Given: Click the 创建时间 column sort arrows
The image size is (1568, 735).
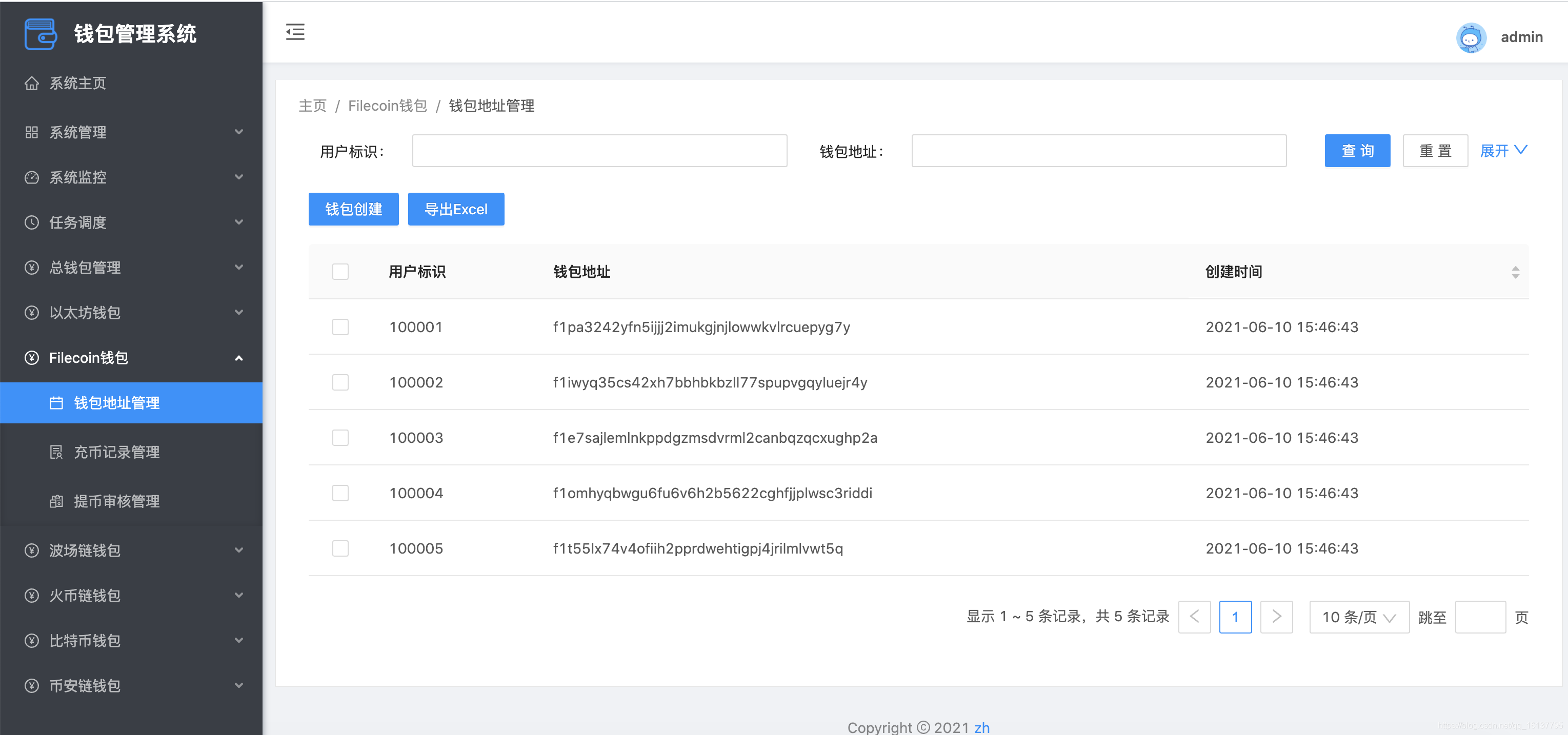Looking at the screenshot, I should pos(1515,272).
